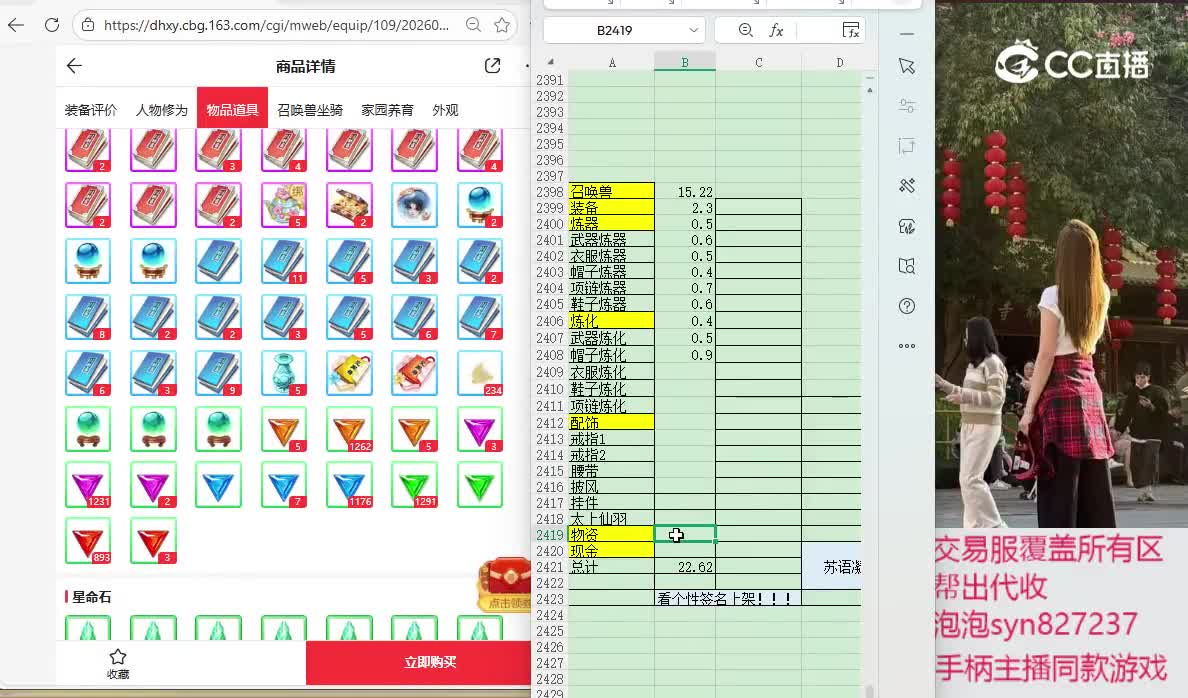Select the purple gem with count 1231

[x=88, y=485]
